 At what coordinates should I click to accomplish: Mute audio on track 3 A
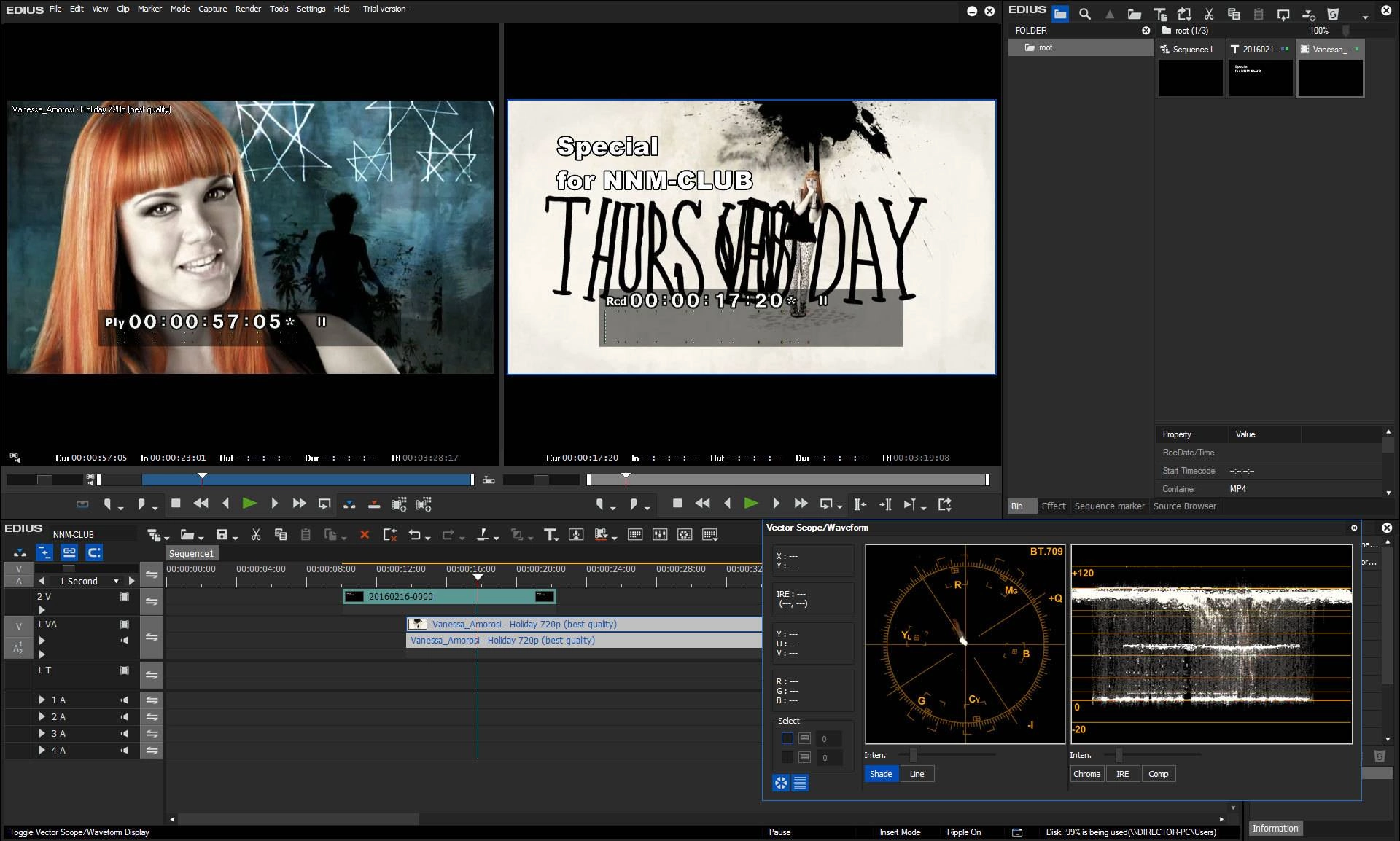click(x=125, y=733)
